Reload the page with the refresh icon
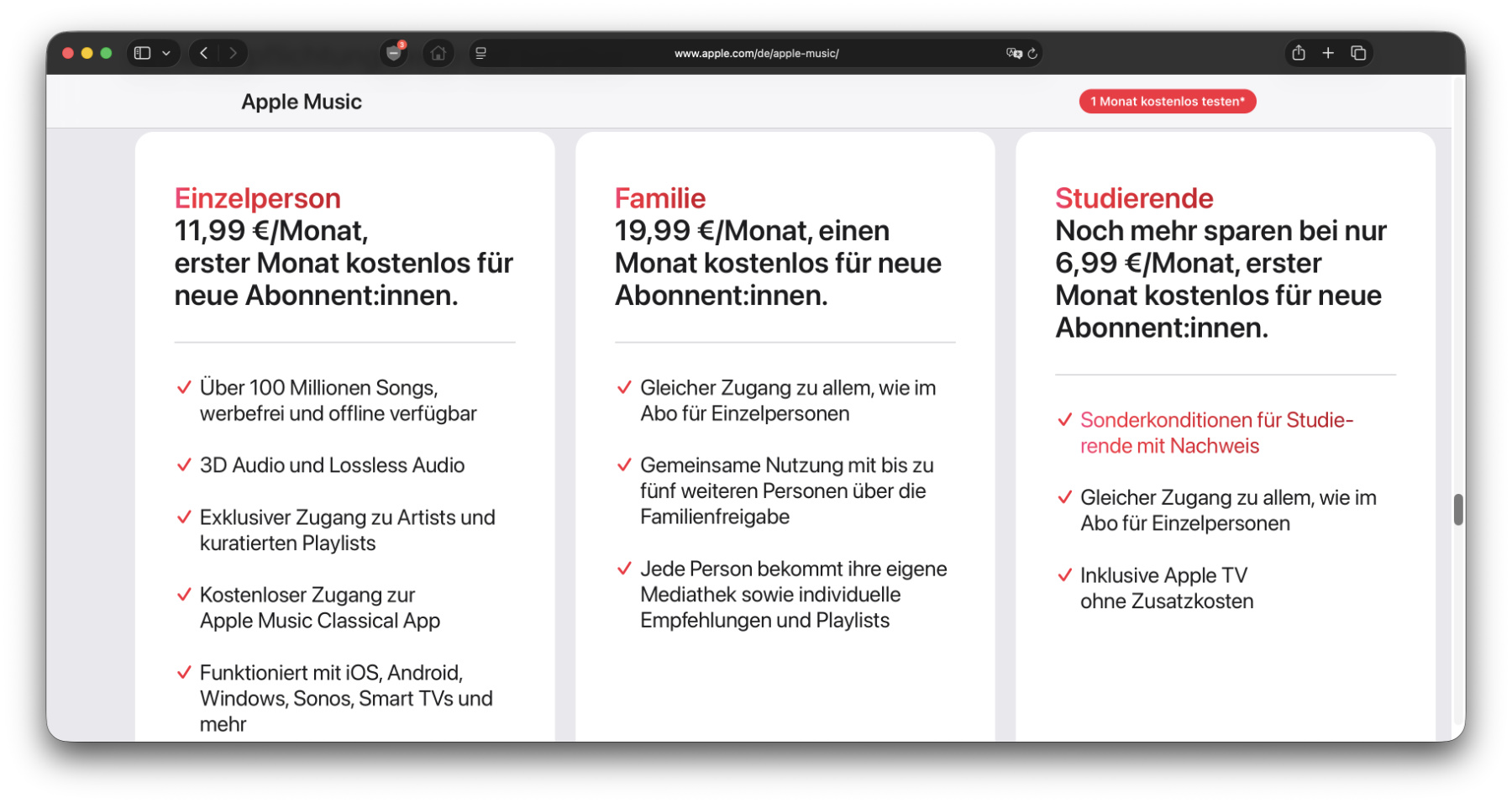Screen dimensions: 1512x803 tap(1032, 53)
